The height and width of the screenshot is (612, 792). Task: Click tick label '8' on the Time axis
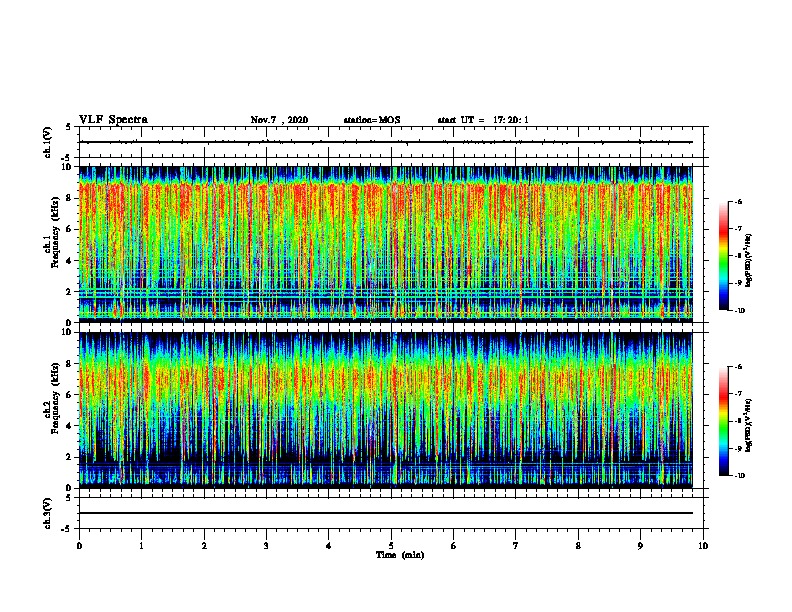click(x=578, y=546)
